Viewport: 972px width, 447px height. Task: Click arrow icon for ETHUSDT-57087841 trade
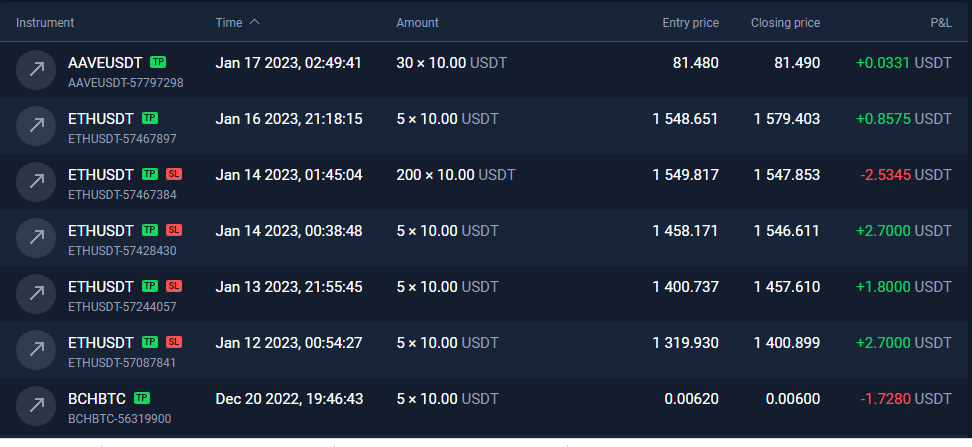pyautogui.click(x=36, y=350)
